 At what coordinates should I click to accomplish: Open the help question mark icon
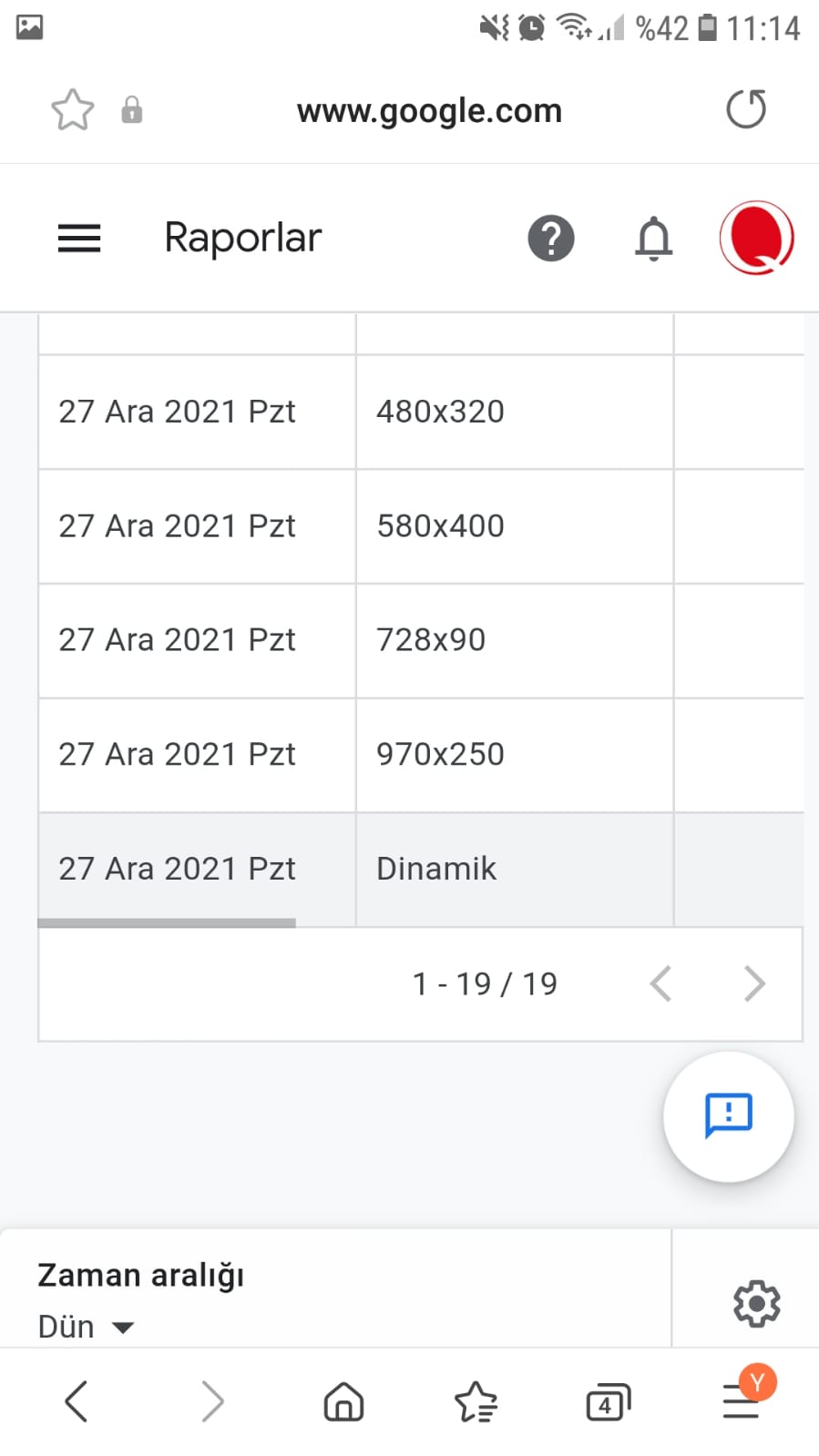click(x=551, y=239)
